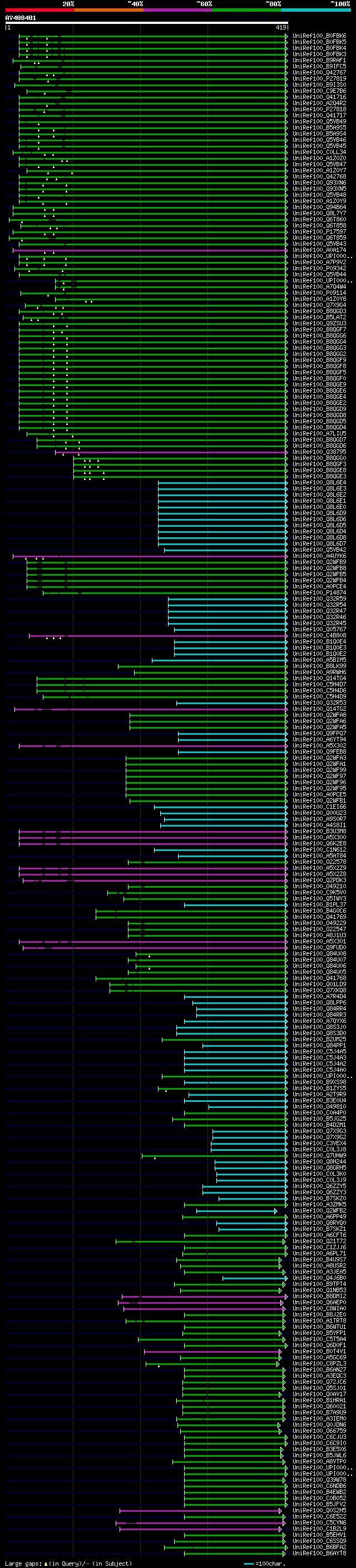
Task: Choose the UniRef100_Q05767 label
Action: coord(319,630)
